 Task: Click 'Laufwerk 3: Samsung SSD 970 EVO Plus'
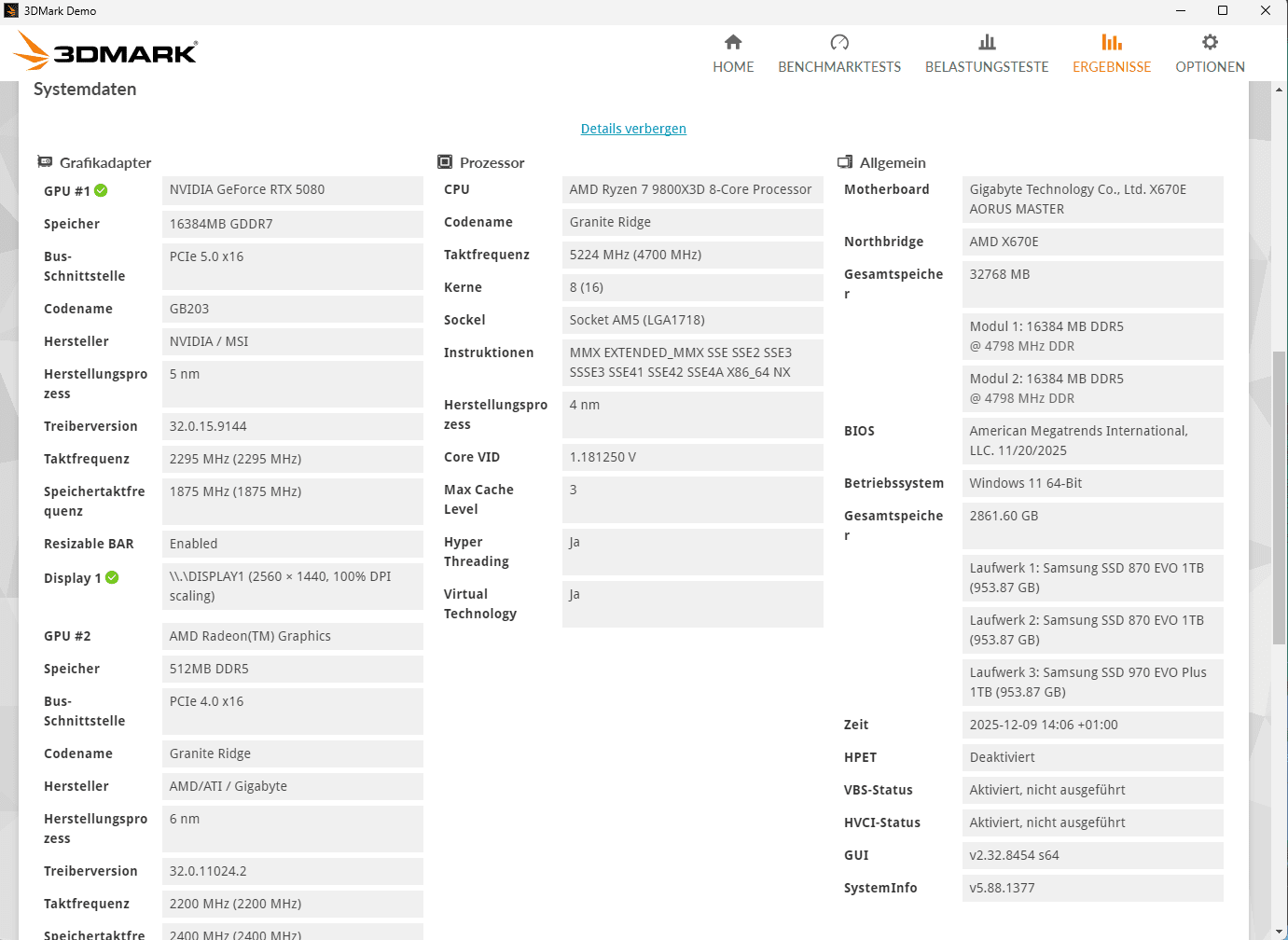[1093, 683]
